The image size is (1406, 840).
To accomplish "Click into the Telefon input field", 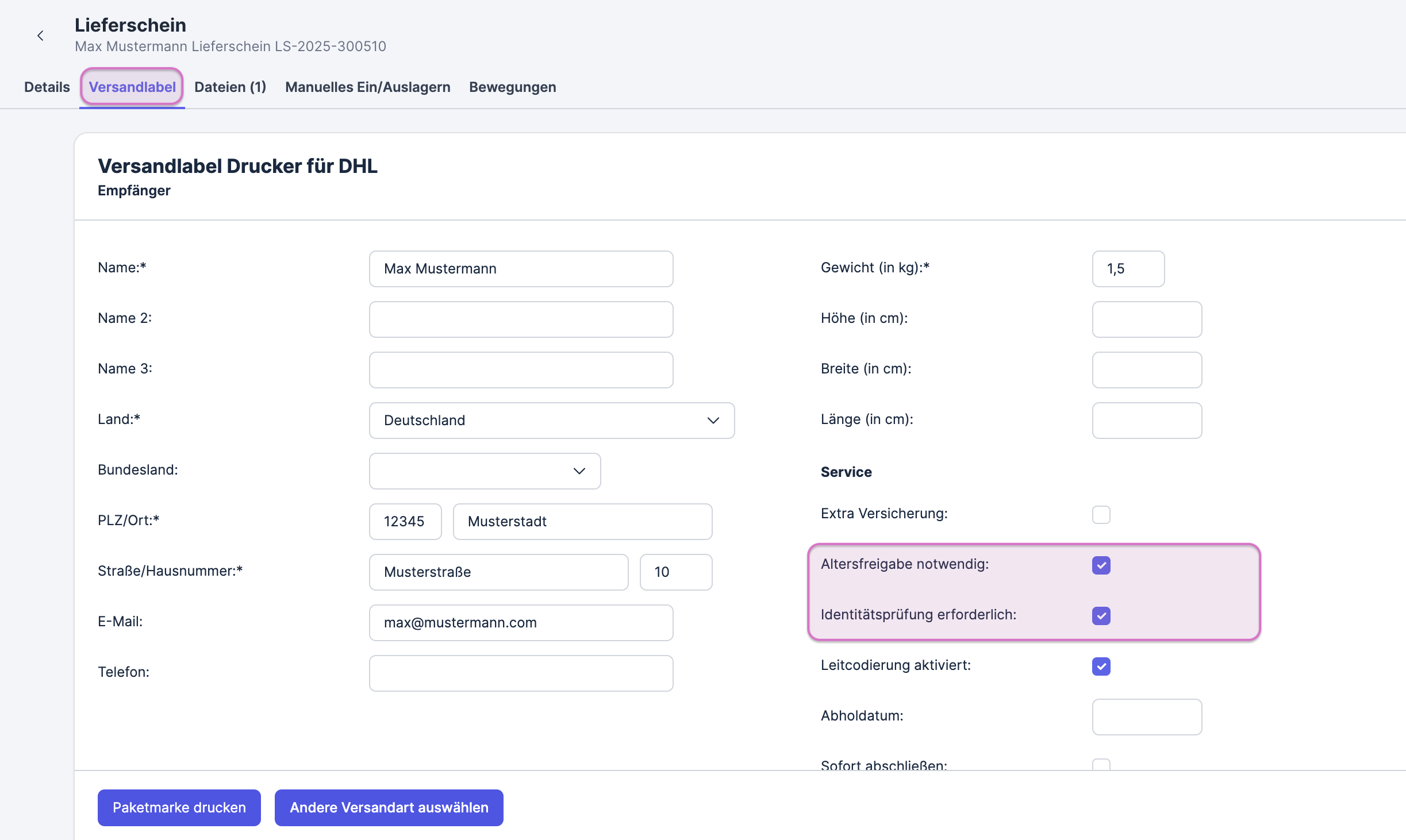I will pos(521,673).
